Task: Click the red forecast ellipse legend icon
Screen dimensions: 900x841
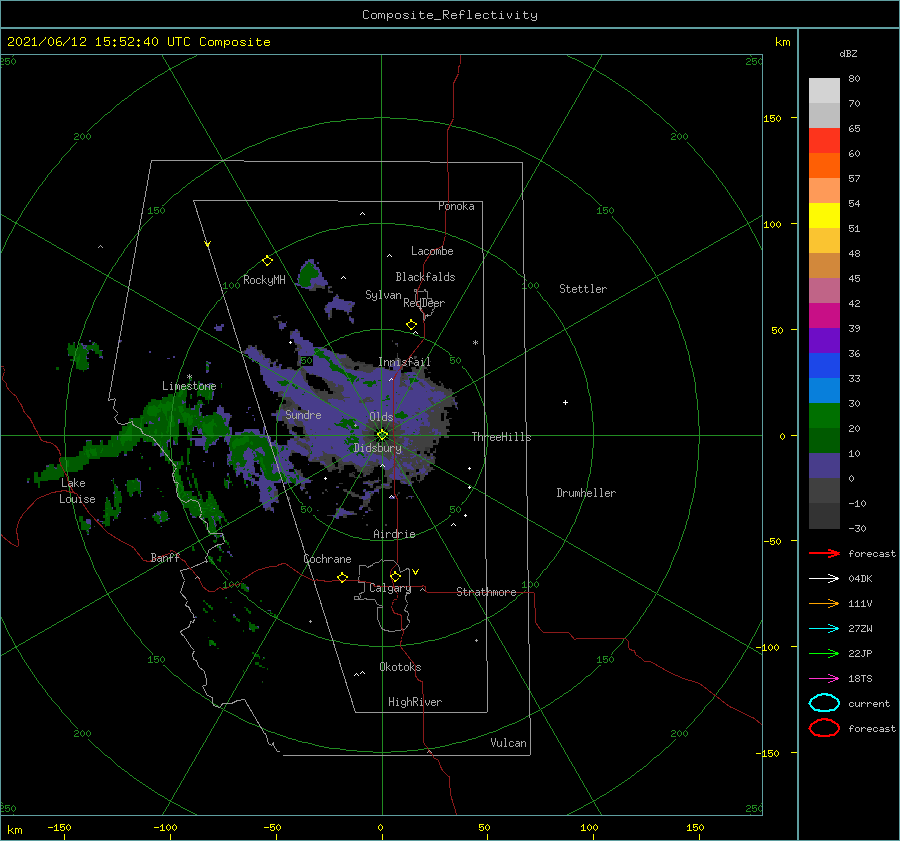Action: (x=824, y=728)
